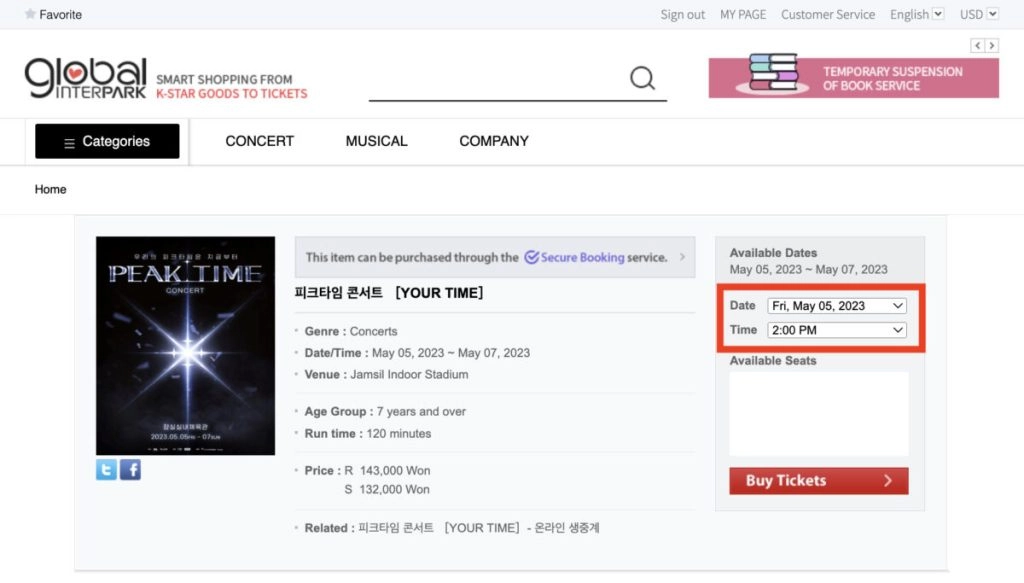The width and height of the screenshot is (1024, 583).
Task: Open the Date dropdown
Action: 836,305
